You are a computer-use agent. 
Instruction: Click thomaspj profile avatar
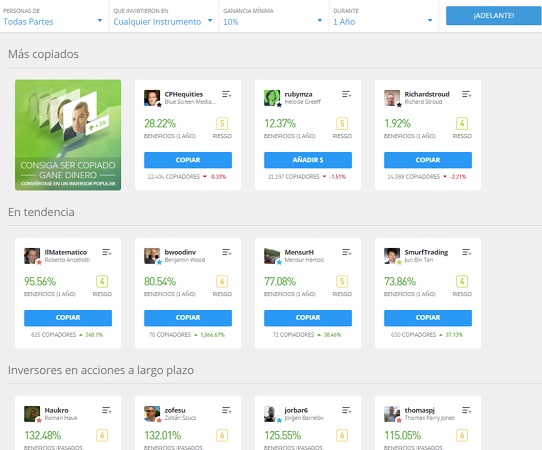pos(392,414)
